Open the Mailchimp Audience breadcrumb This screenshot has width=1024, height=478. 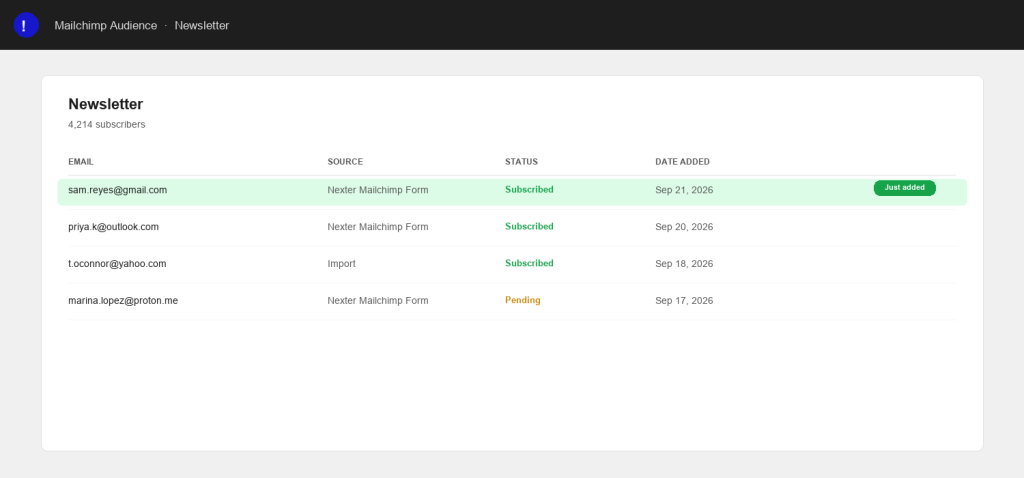tap(106, 25)
